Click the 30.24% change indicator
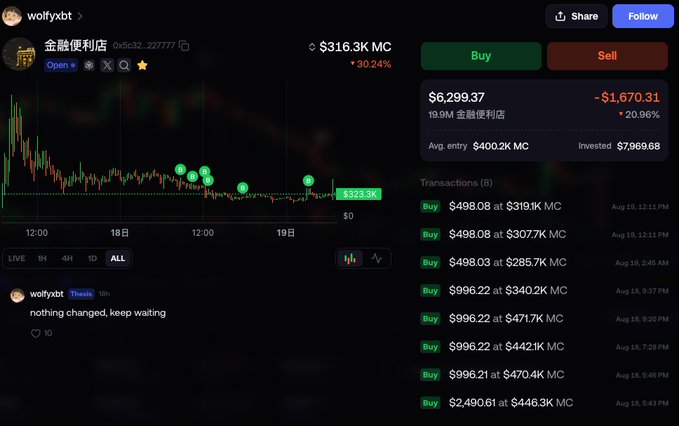Viewport: 679px width, 426px height. [371, 64]
